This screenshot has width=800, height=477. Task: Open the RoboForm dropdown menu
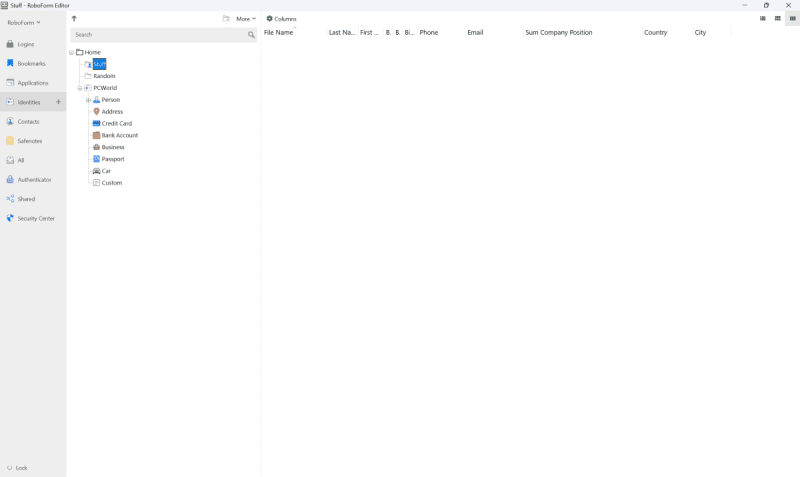click(24, 22)
